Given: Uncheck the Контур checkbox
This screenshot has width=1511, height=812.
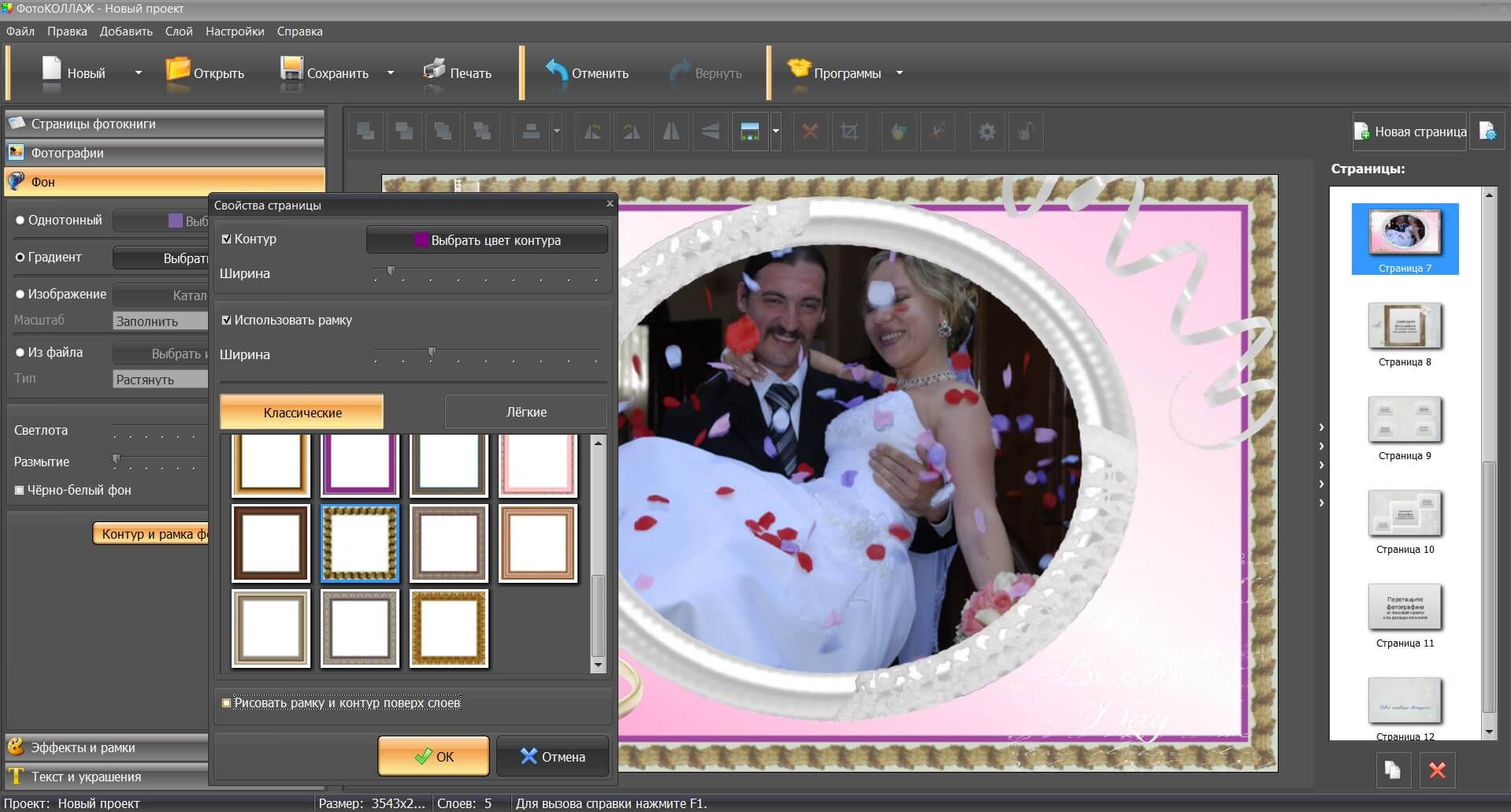Looking at the screenshot, I should click(x=227, y=239).
